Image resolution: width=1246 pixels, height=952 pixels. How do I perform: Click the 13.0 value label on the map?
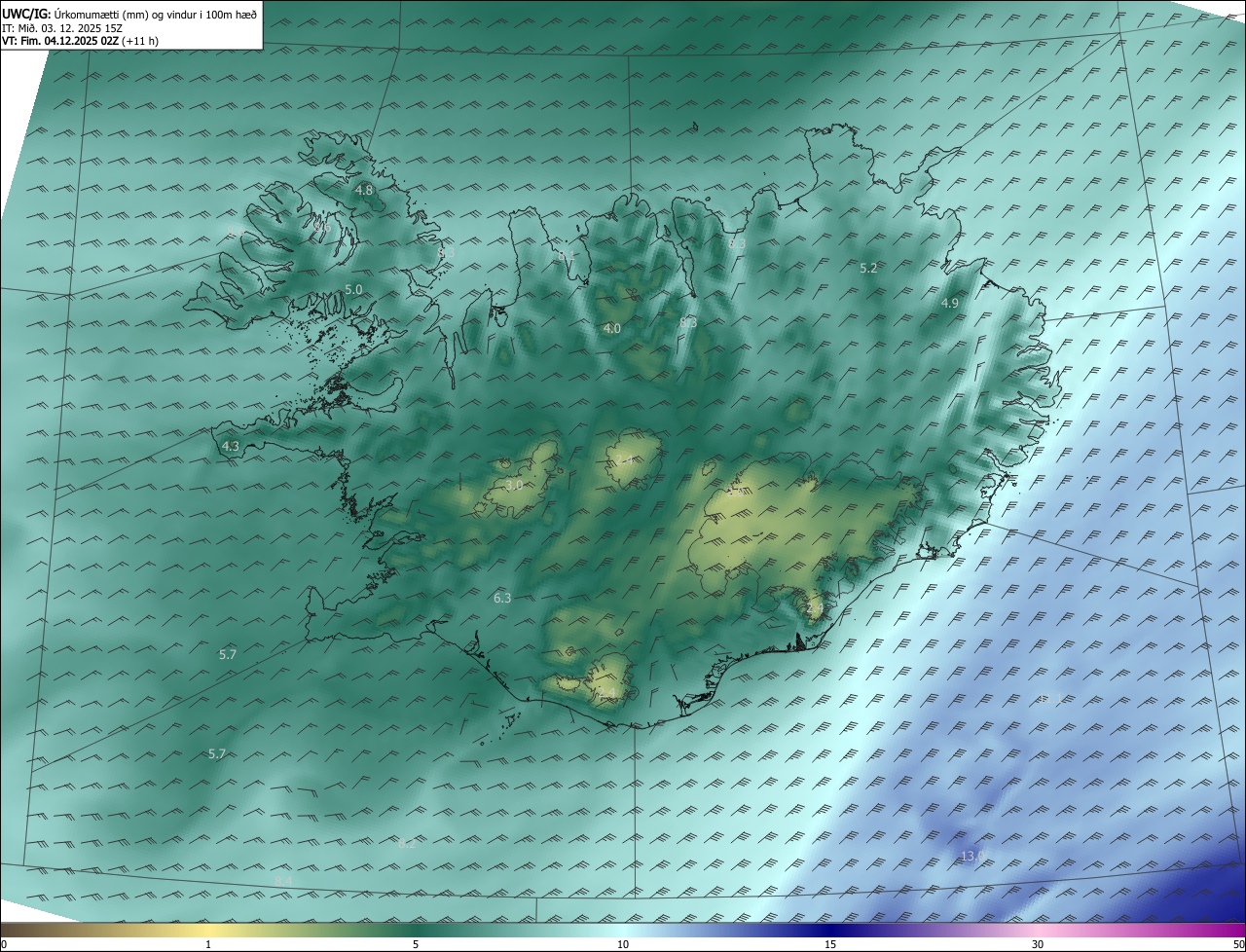[973, 857]
